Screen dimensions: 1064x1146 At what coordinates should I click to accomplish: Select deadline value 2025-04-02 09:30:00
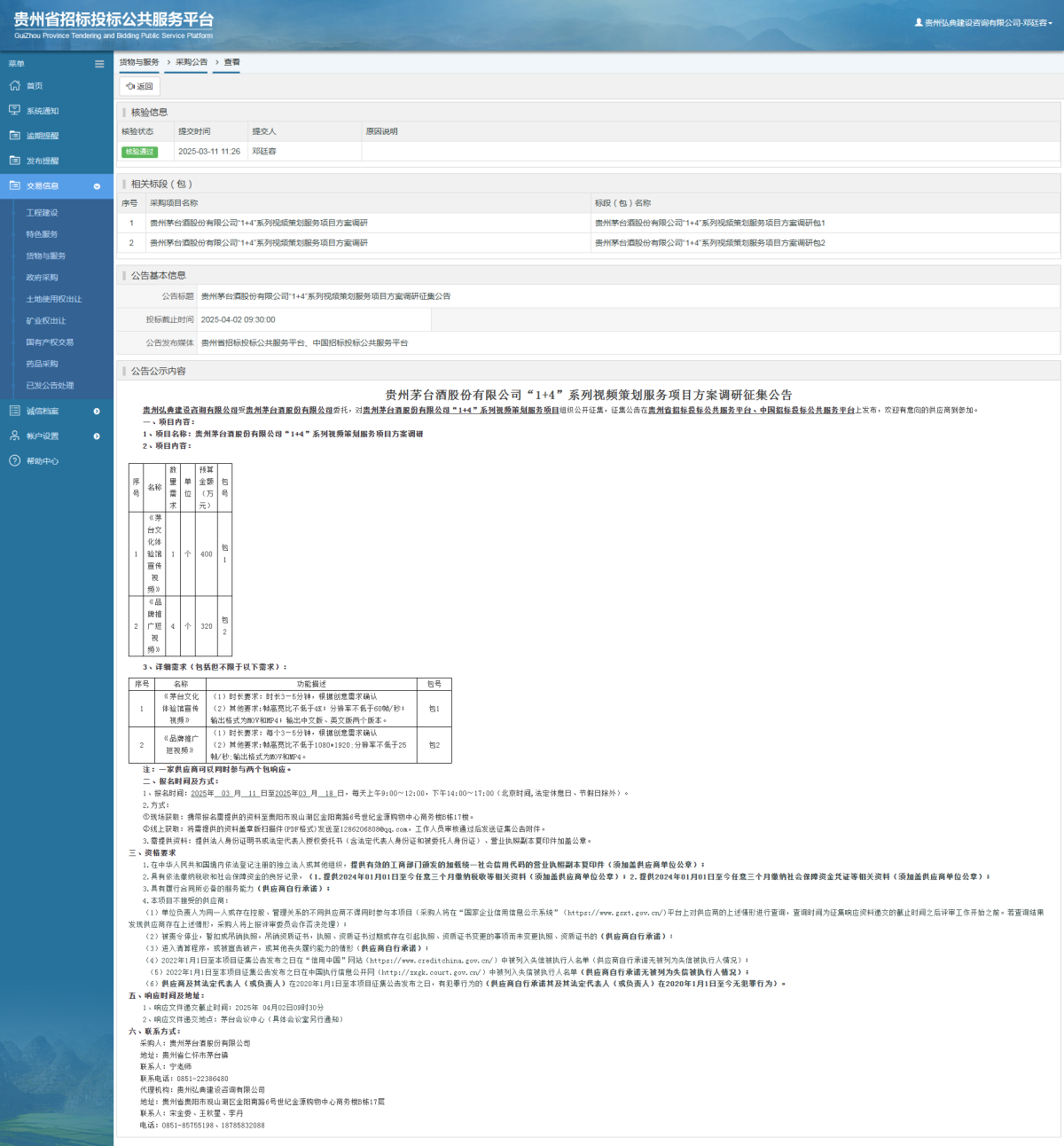pyautogui.click(x=239, y=319)
